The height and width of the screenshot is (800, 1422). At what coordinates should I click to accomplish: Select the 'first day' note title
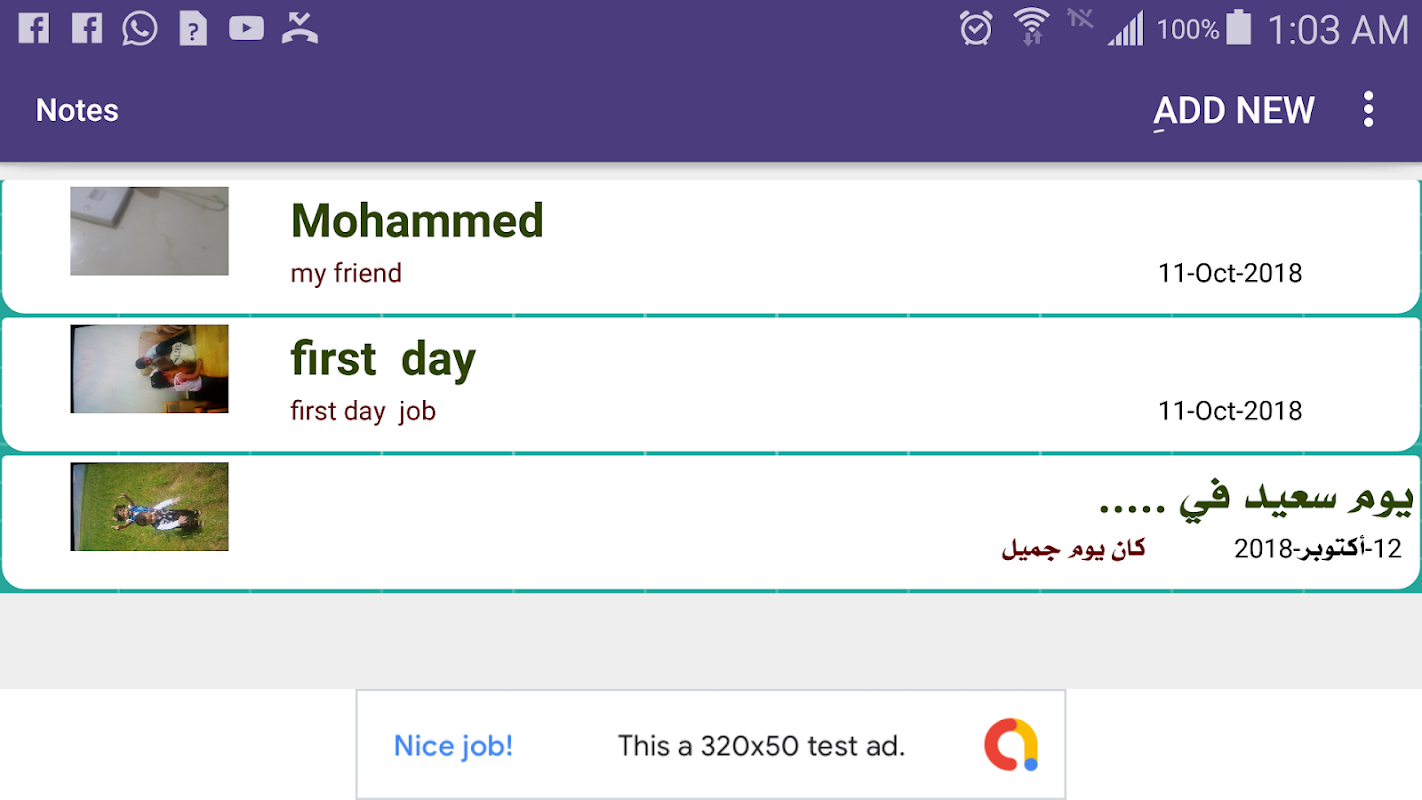(x=383, y=359)
